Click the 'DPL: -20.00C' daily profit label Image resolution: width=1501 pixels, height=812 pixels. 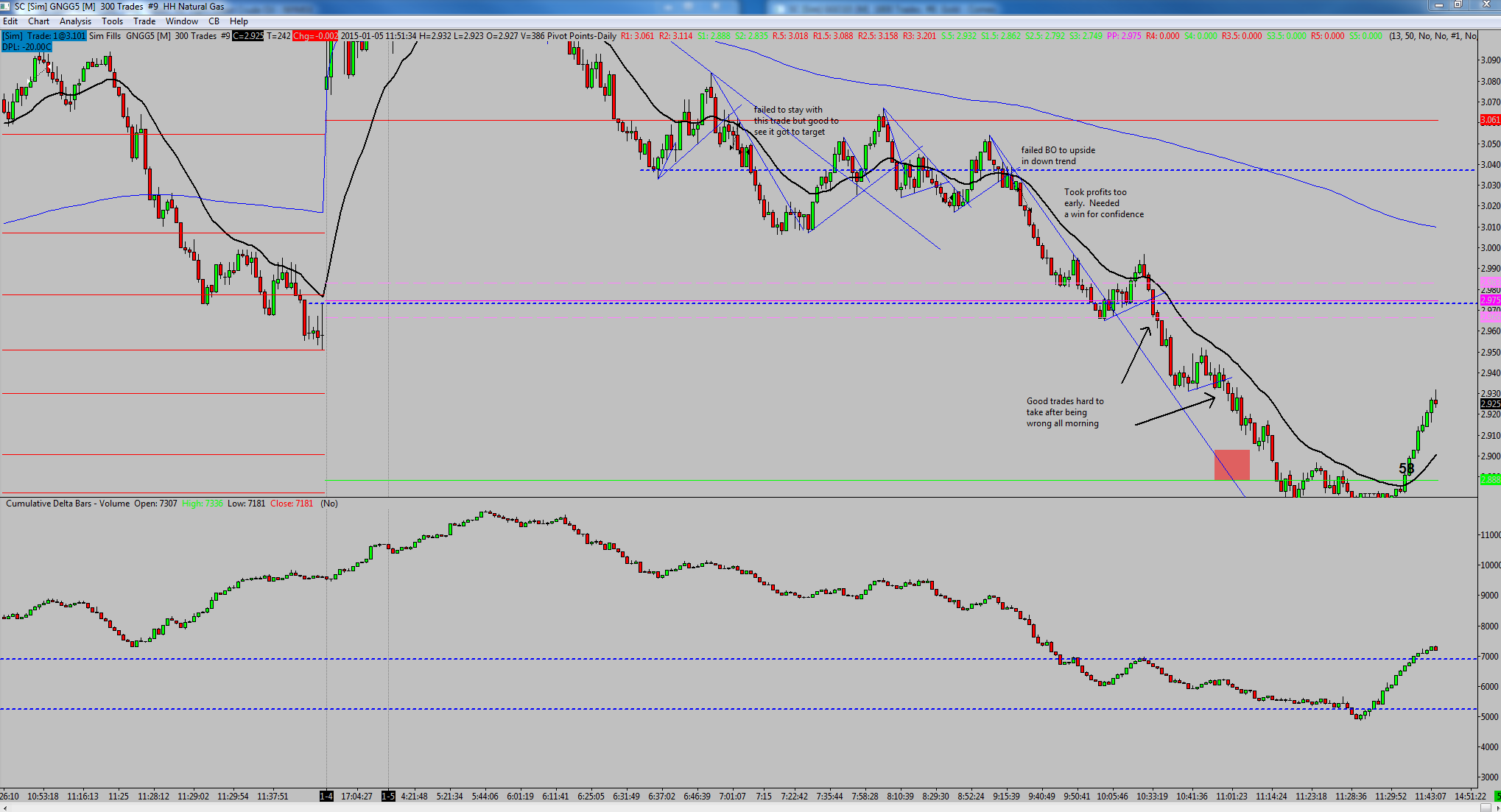[27, 47]
